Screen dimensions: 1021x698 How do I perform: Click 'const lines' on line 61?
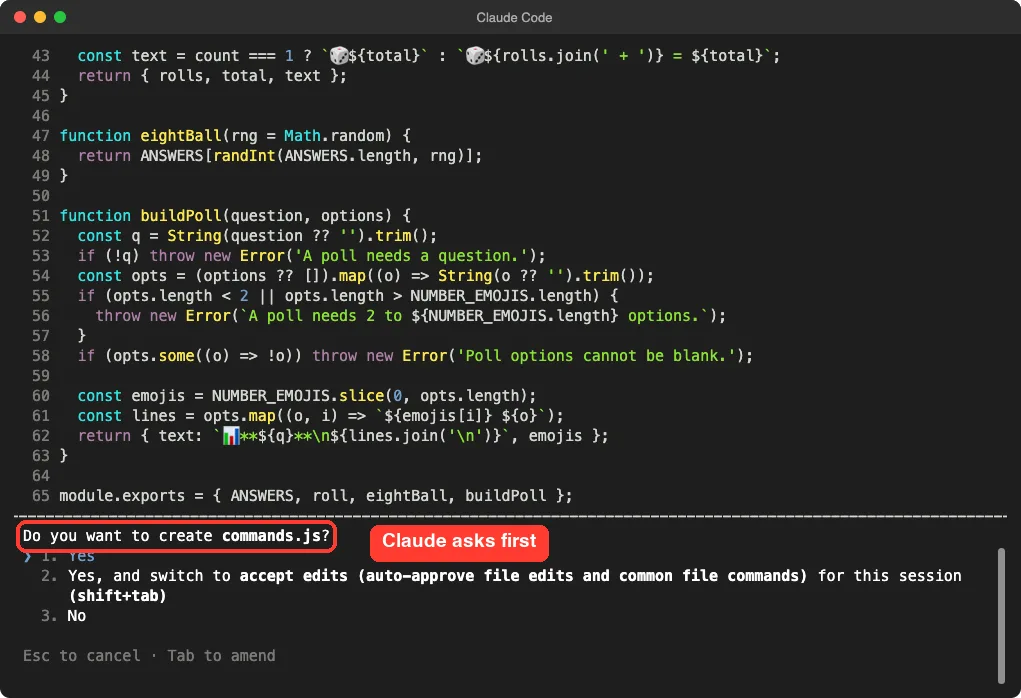(127, 415)
